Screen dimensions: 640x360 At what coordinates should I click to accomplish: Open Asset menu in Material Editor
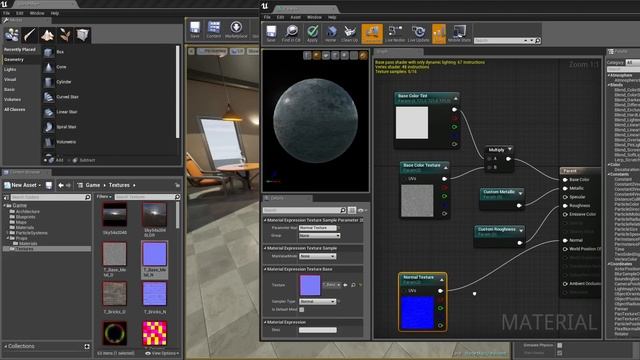296,17
